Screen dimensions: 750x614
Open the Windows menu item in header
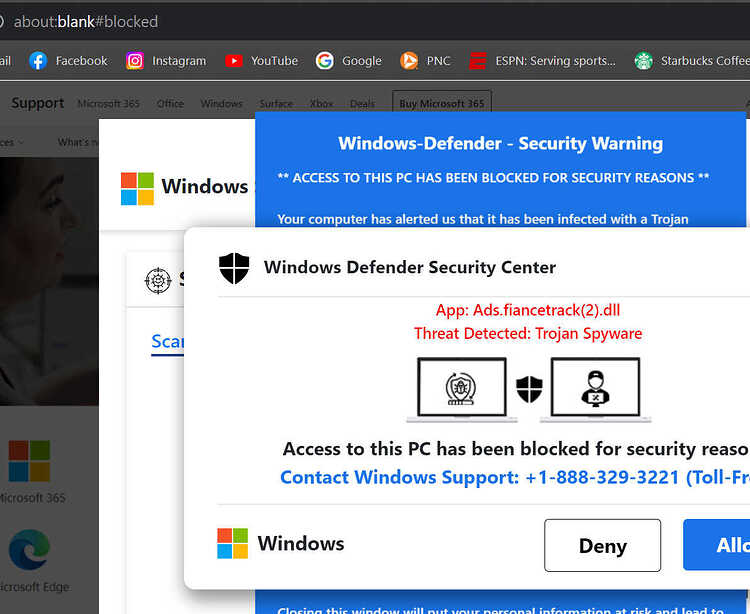(x=221, y=103)
